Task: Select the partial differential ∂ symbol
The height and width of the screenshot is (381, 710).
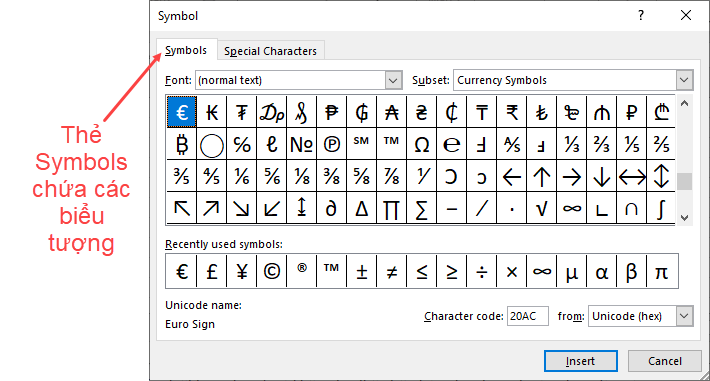Action: click(x=331, y=208)
